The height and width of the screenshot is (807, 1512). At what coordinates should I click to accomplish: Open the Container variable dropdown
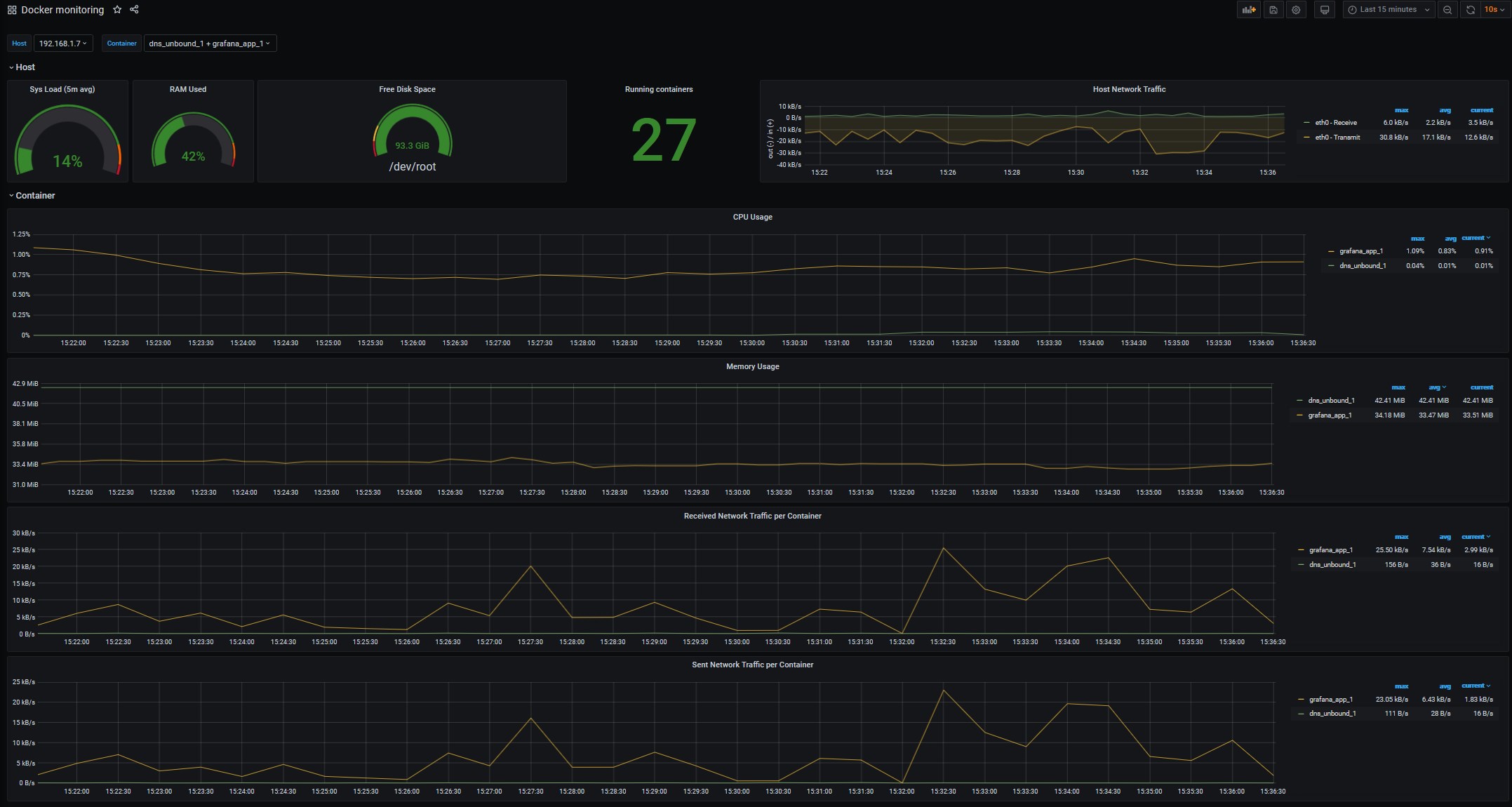point(209,44)
